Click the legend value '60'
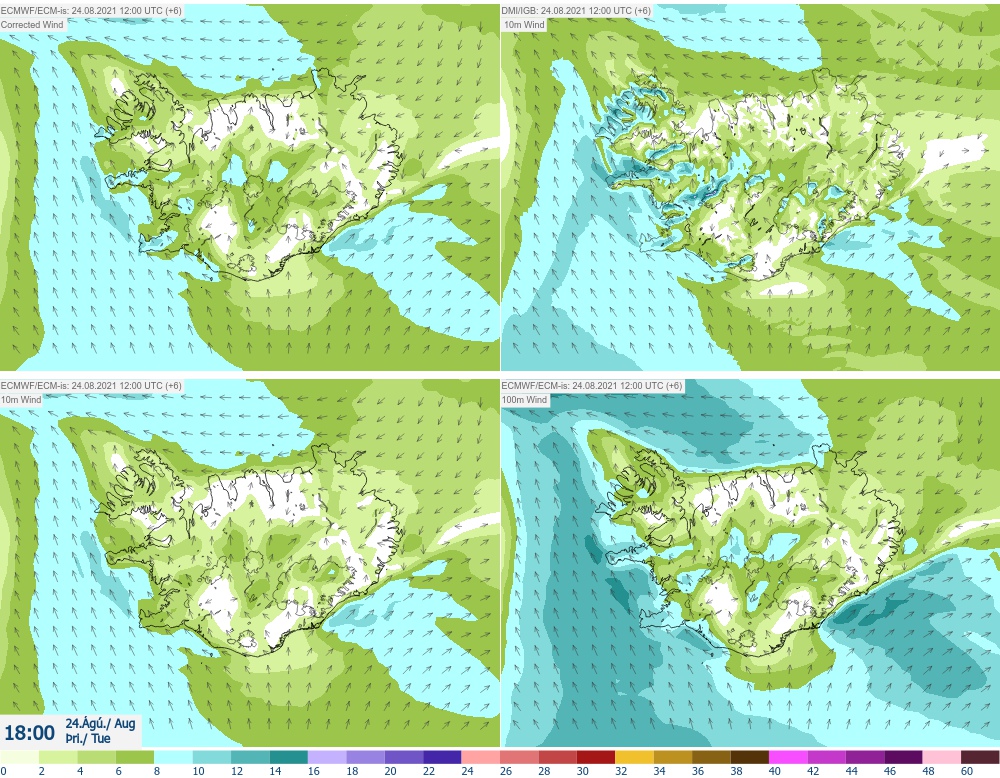This screenshot has width=1000, height=778. 966,771
